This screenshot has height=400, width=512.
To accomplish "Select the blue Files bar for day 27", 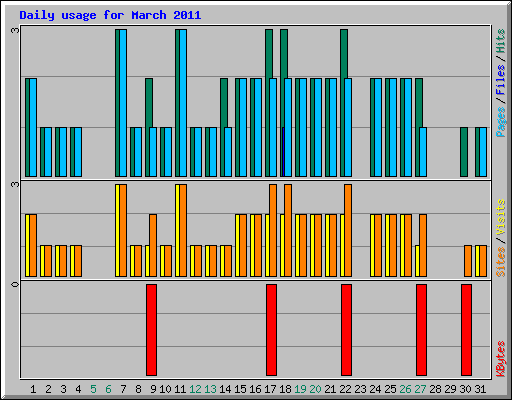I will [423, 152].
